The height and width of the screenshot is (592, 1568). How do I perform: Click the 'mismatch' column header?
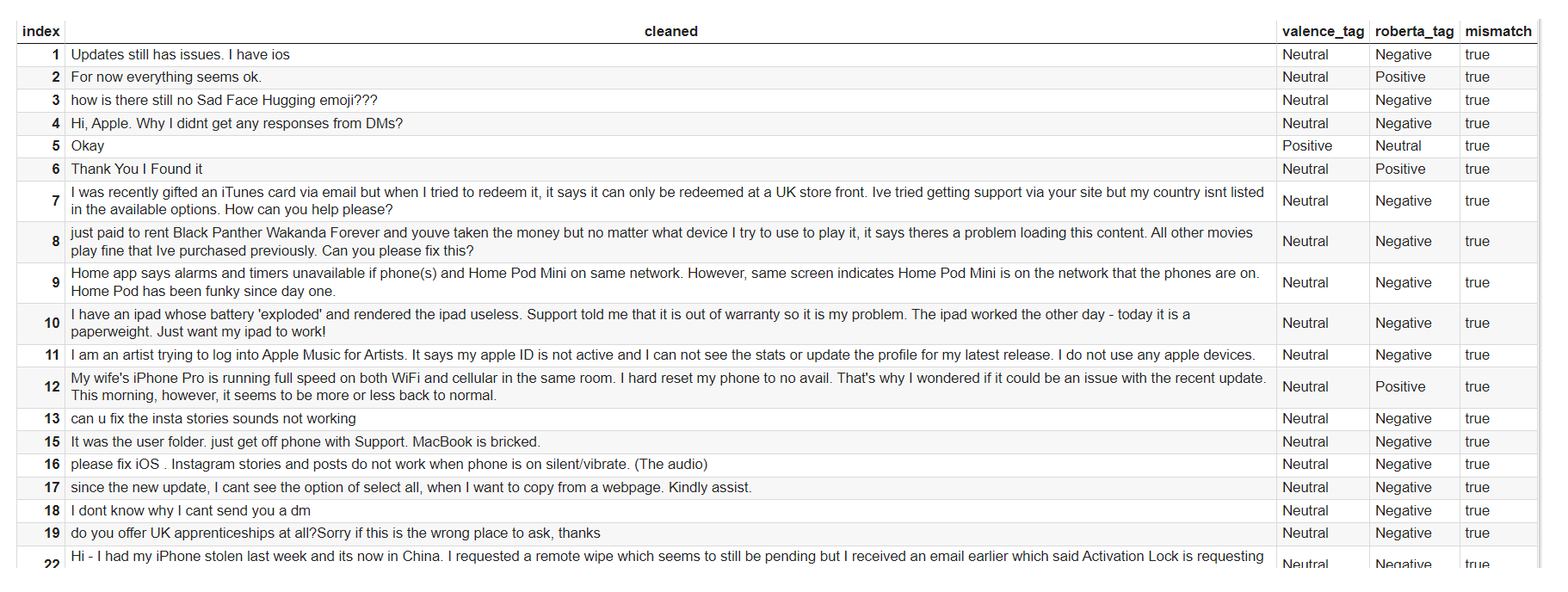tap(1497, 32)
